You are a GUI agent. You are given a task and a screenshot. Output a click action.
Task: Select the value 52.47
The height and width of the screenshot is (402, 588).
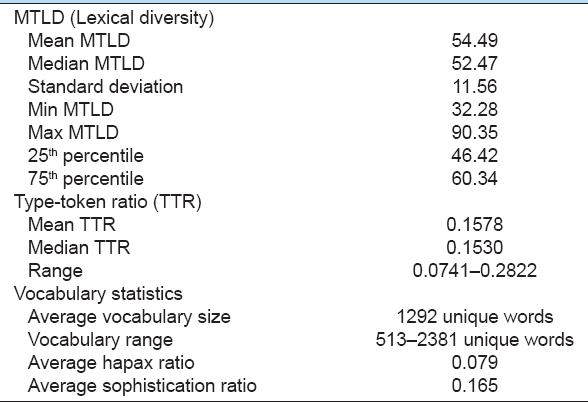(x=474, y=63)
